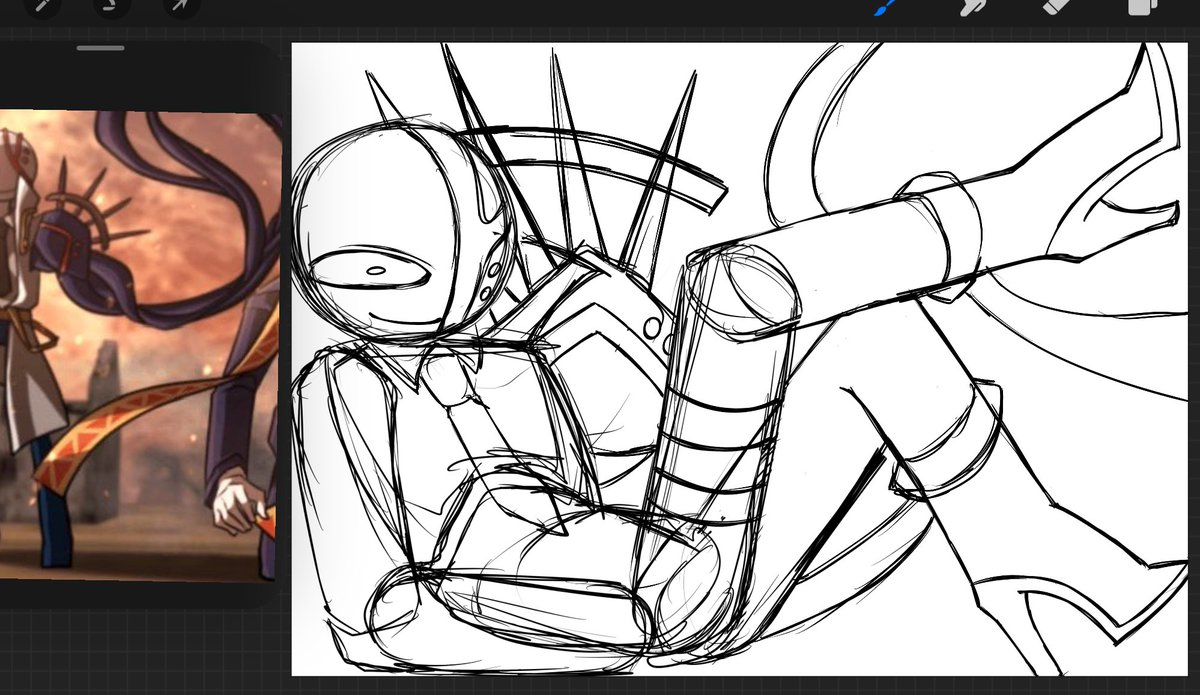Open the Adjustments magic wand menu
This screenshot has height=695, width=1200.
pos(42,6)
